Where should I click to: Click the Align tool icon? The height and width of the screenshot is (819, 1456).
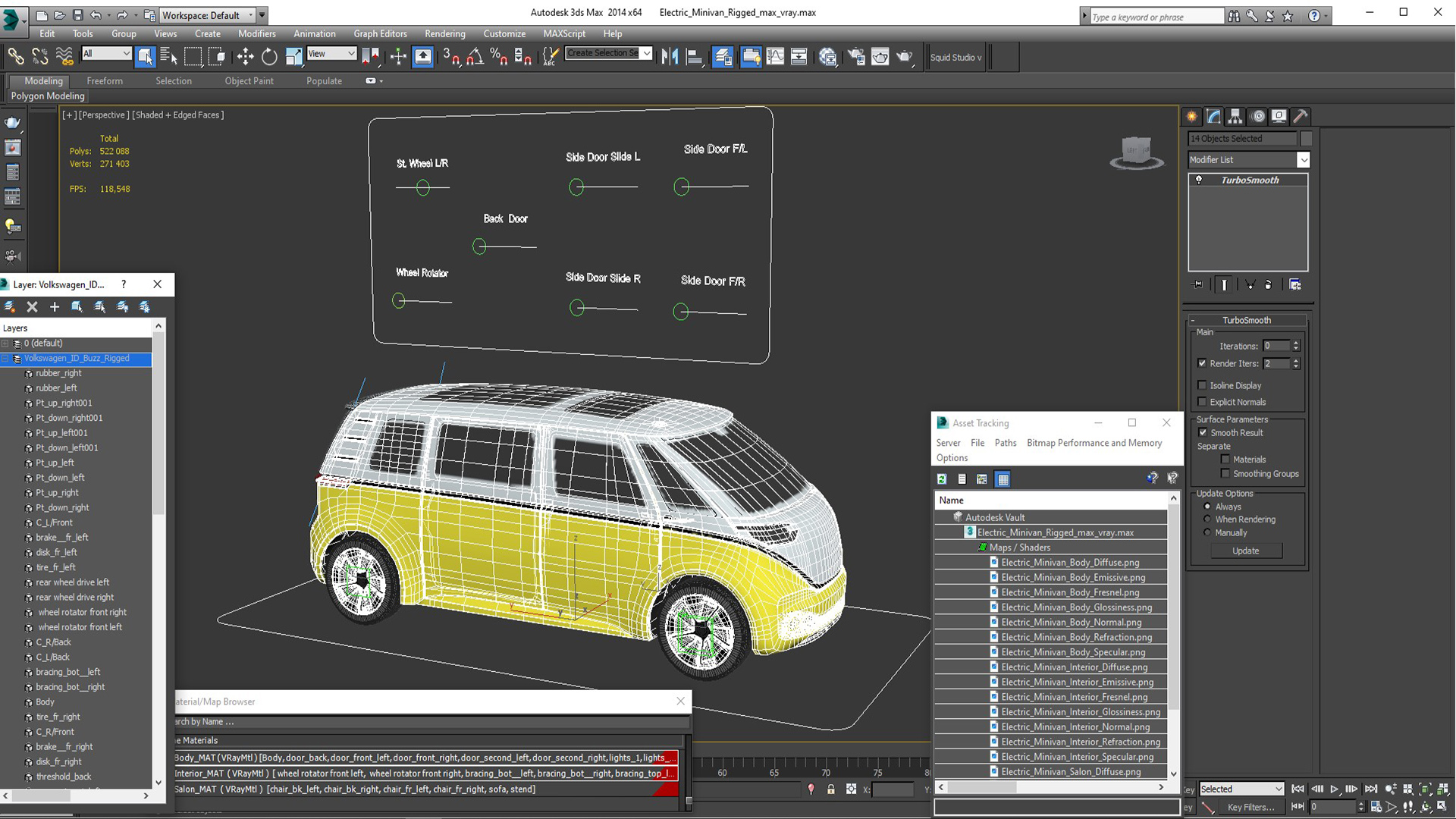pos(694,56)
